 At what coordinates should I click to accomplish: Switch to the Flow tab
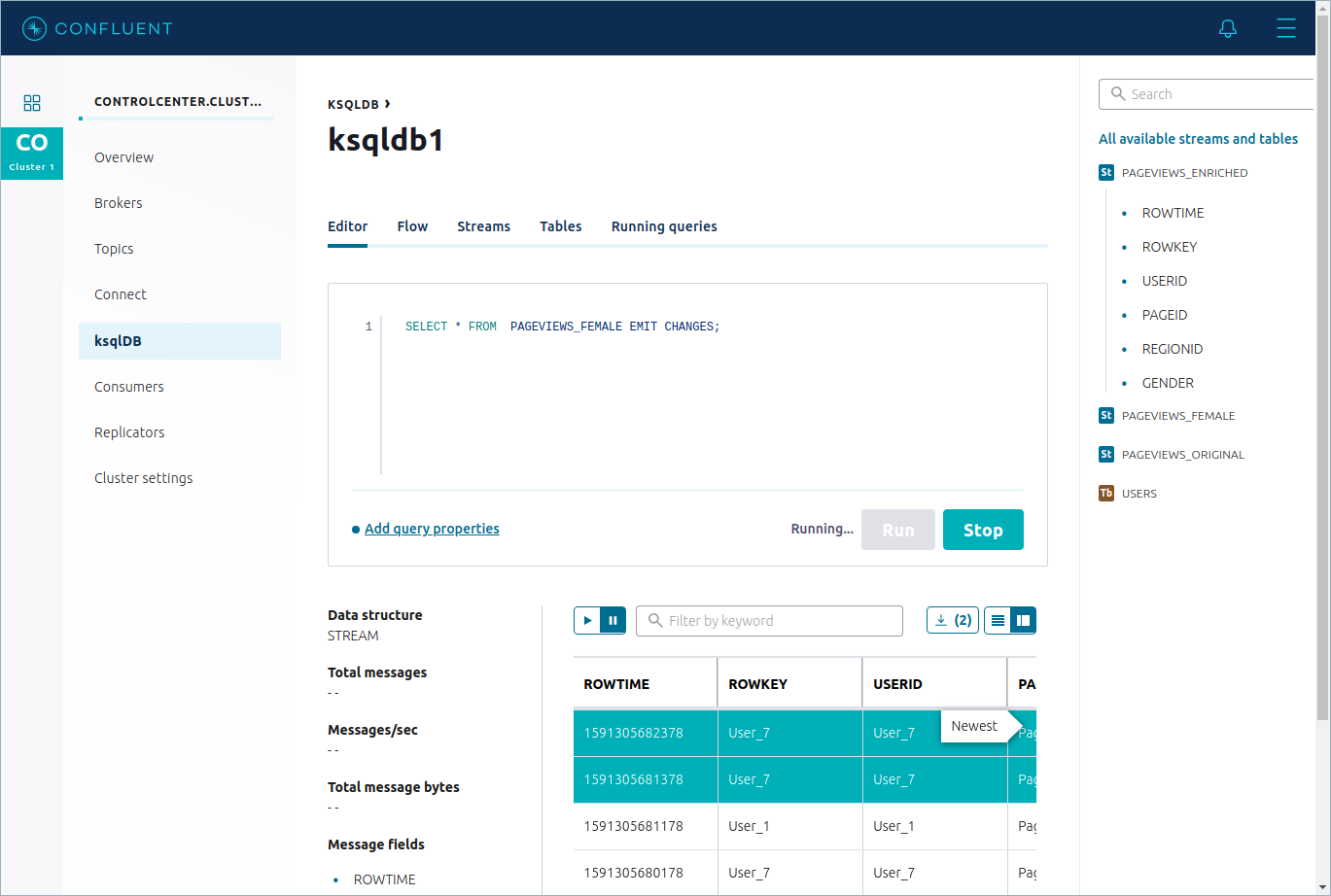412,226
